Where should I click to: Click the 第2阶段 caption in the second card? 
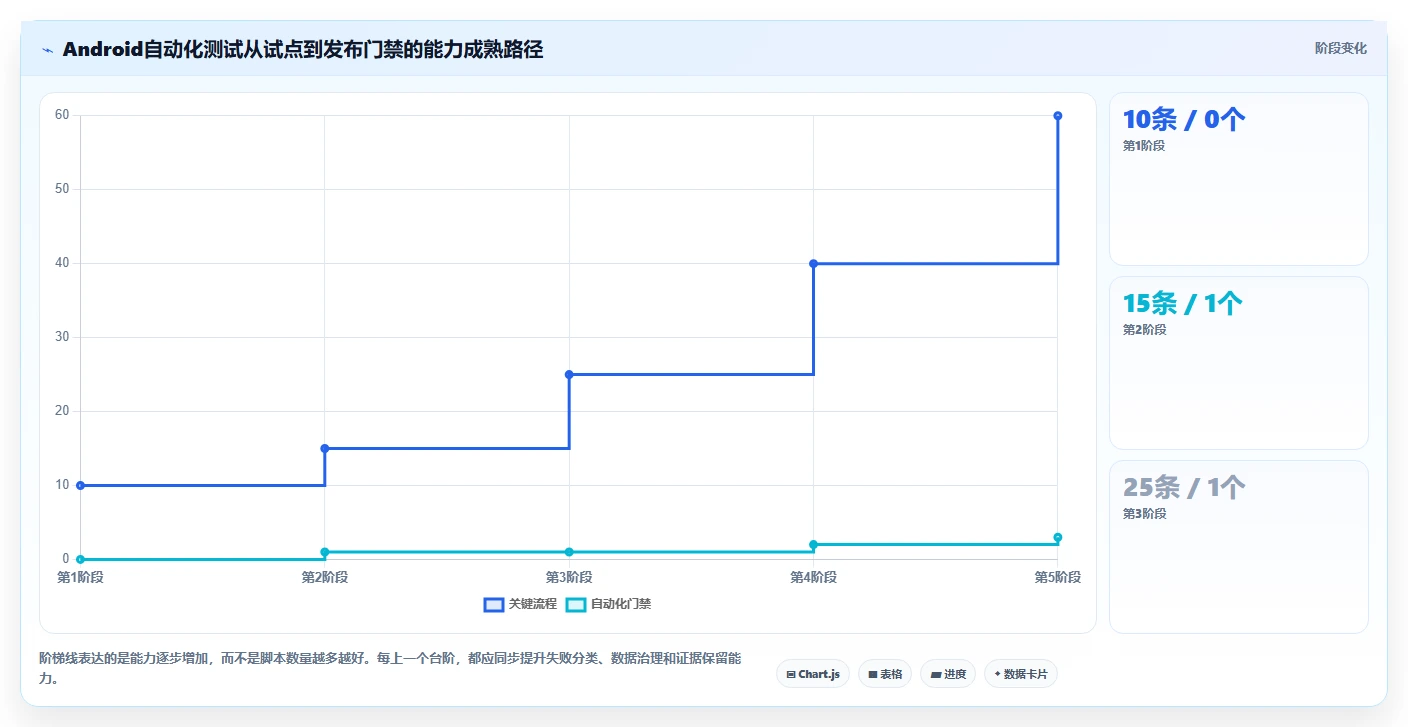1144,330
